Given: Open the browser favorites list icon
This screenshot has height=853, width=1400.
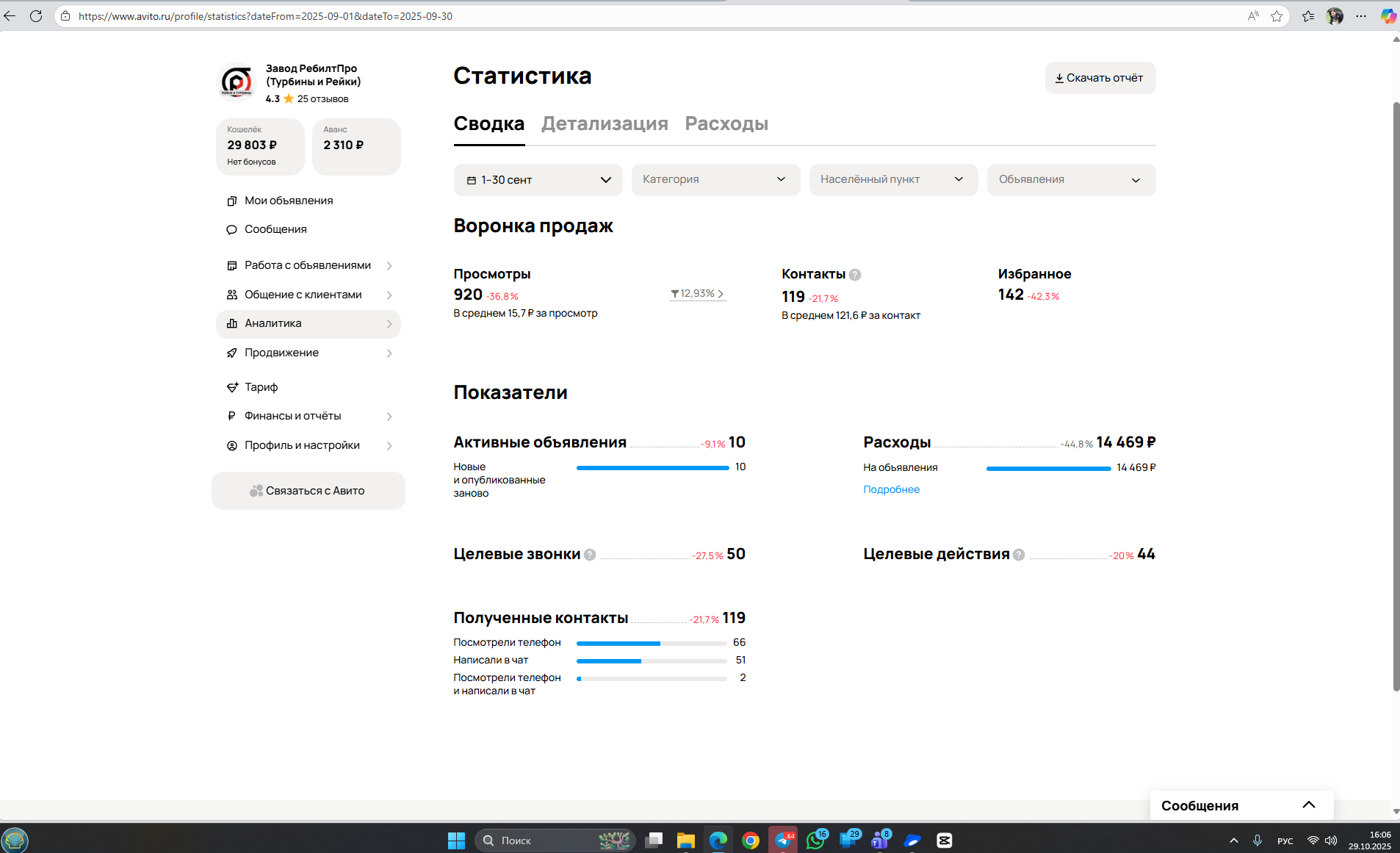Looking at the screenshot, I should (x=1308, y=16).
